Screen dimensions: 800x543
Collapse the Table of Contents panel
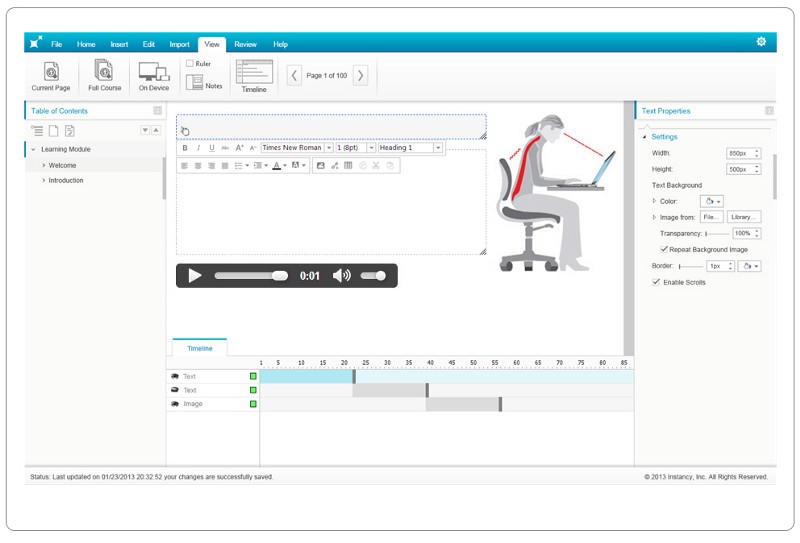pos(158,111)
